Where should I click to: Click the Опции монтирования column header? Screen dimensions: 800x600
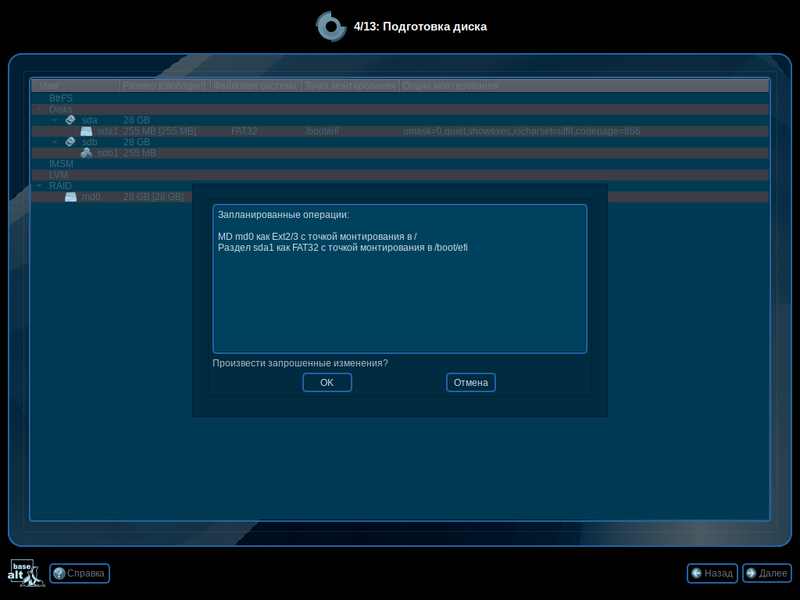coord(584,86)
